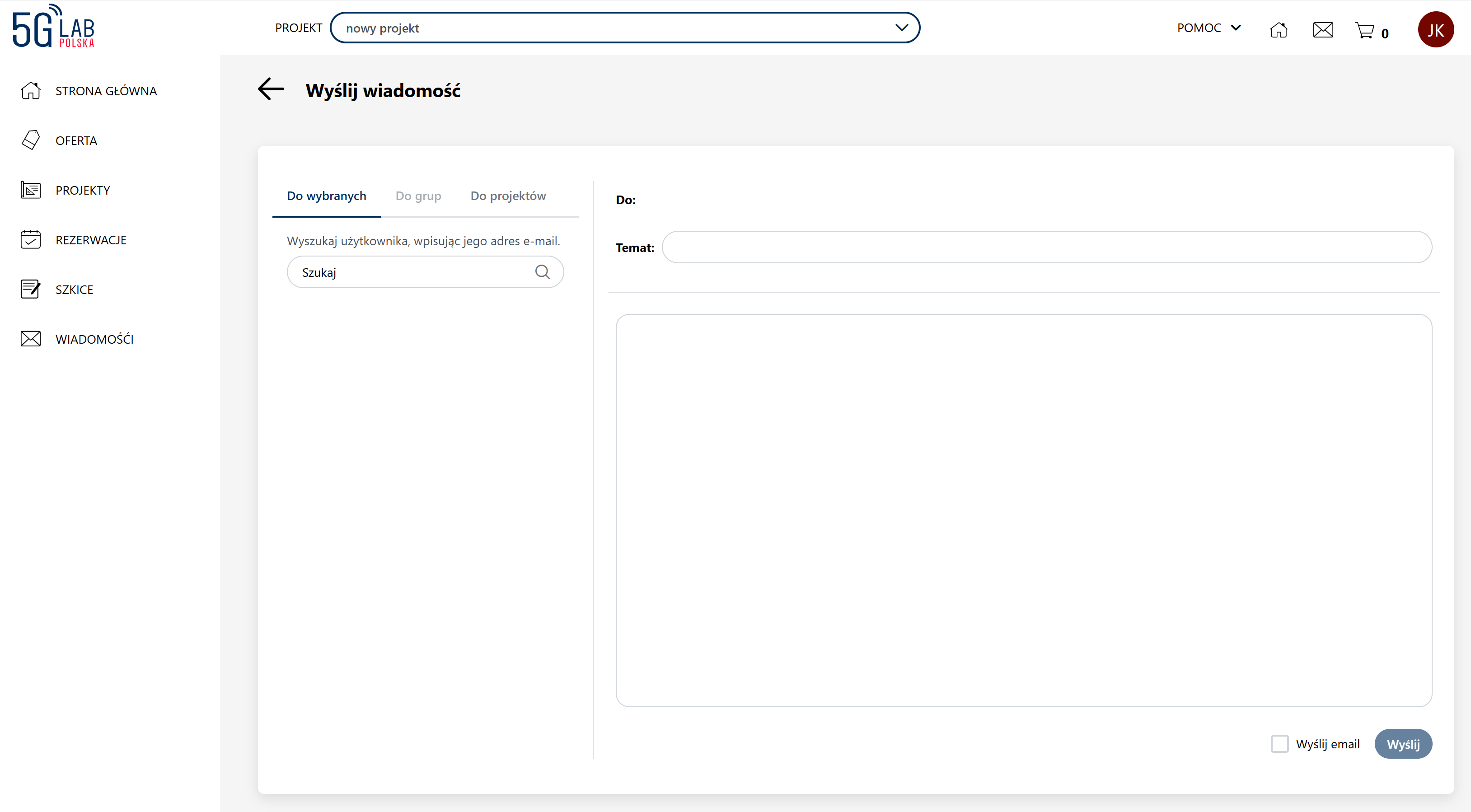Open messages via top envelope icon
The width and height of the screenshot is (1471, 812).
click(x=1322, y=30)
